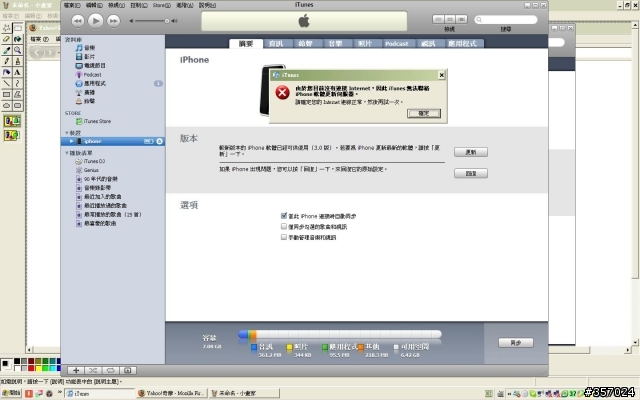Image resolution: width=640 pixels, height=400 pixels.
Task: Confirm the iTunes error dialog OK button
Action: (424, 113)
